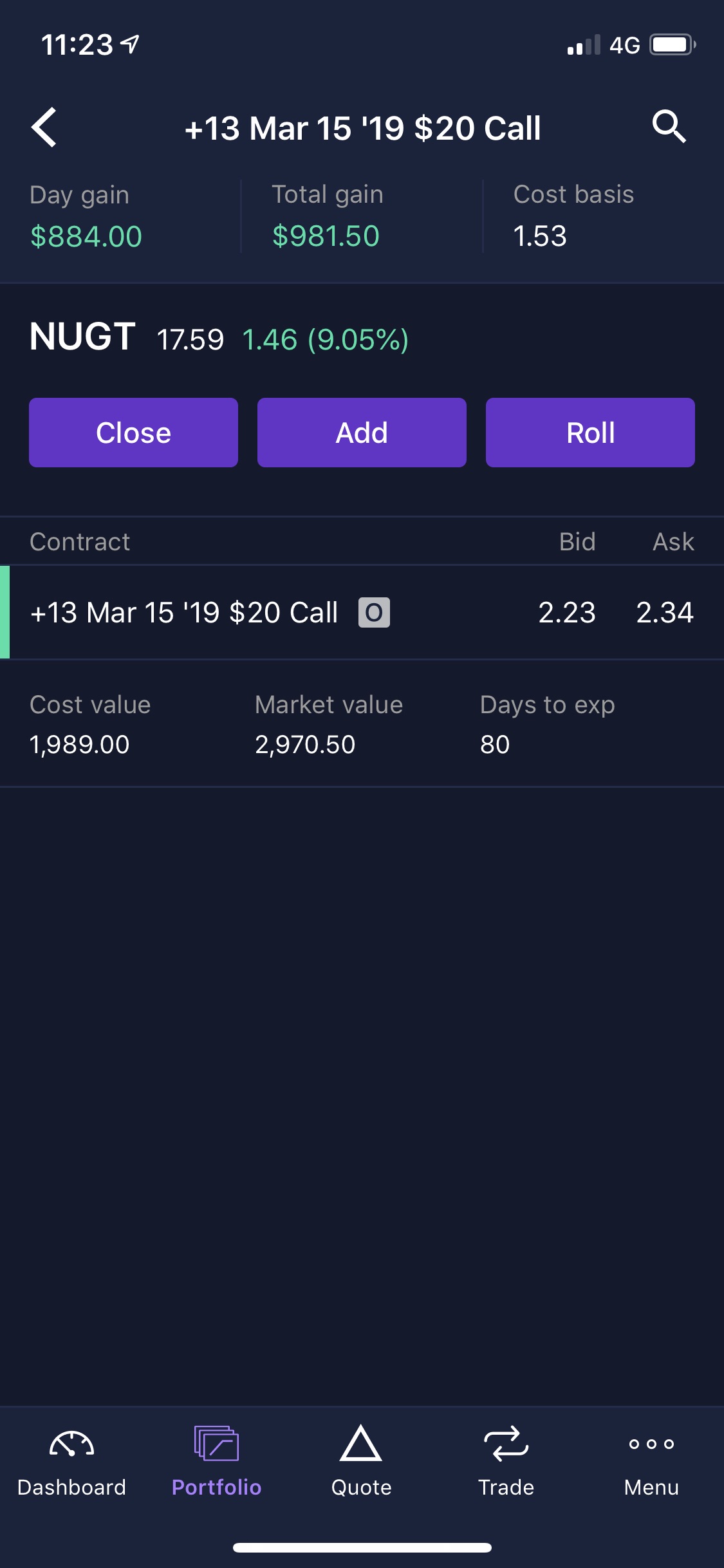Tap the Trade arrows icon
The width and height of the screenshot is (724, 1568).
coord(506,1443)
